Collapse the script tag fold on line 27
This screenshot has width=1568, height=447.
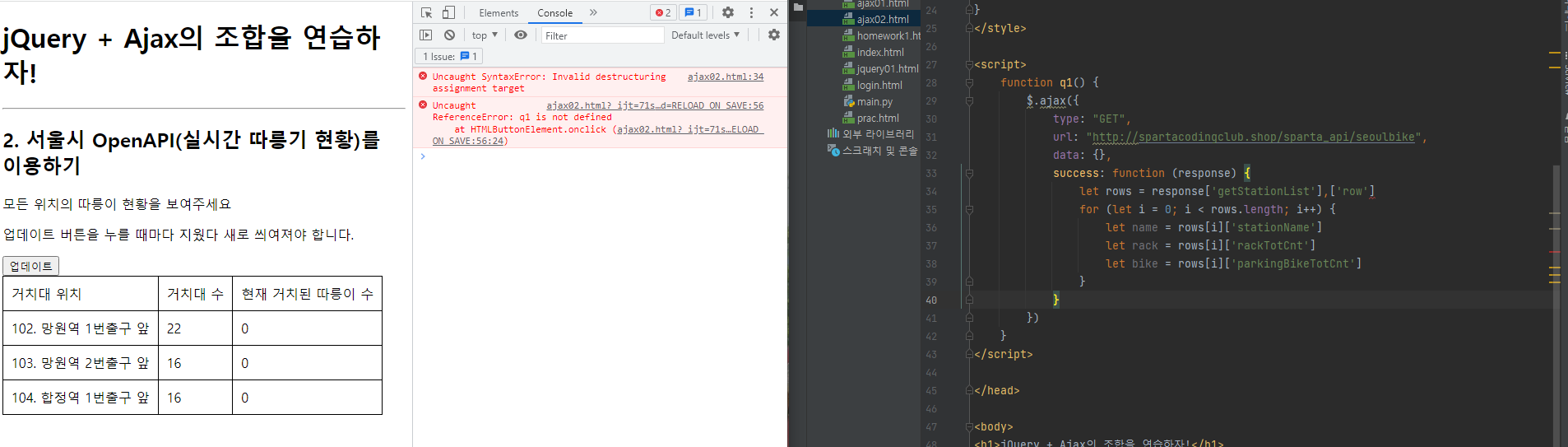point(969,64)
